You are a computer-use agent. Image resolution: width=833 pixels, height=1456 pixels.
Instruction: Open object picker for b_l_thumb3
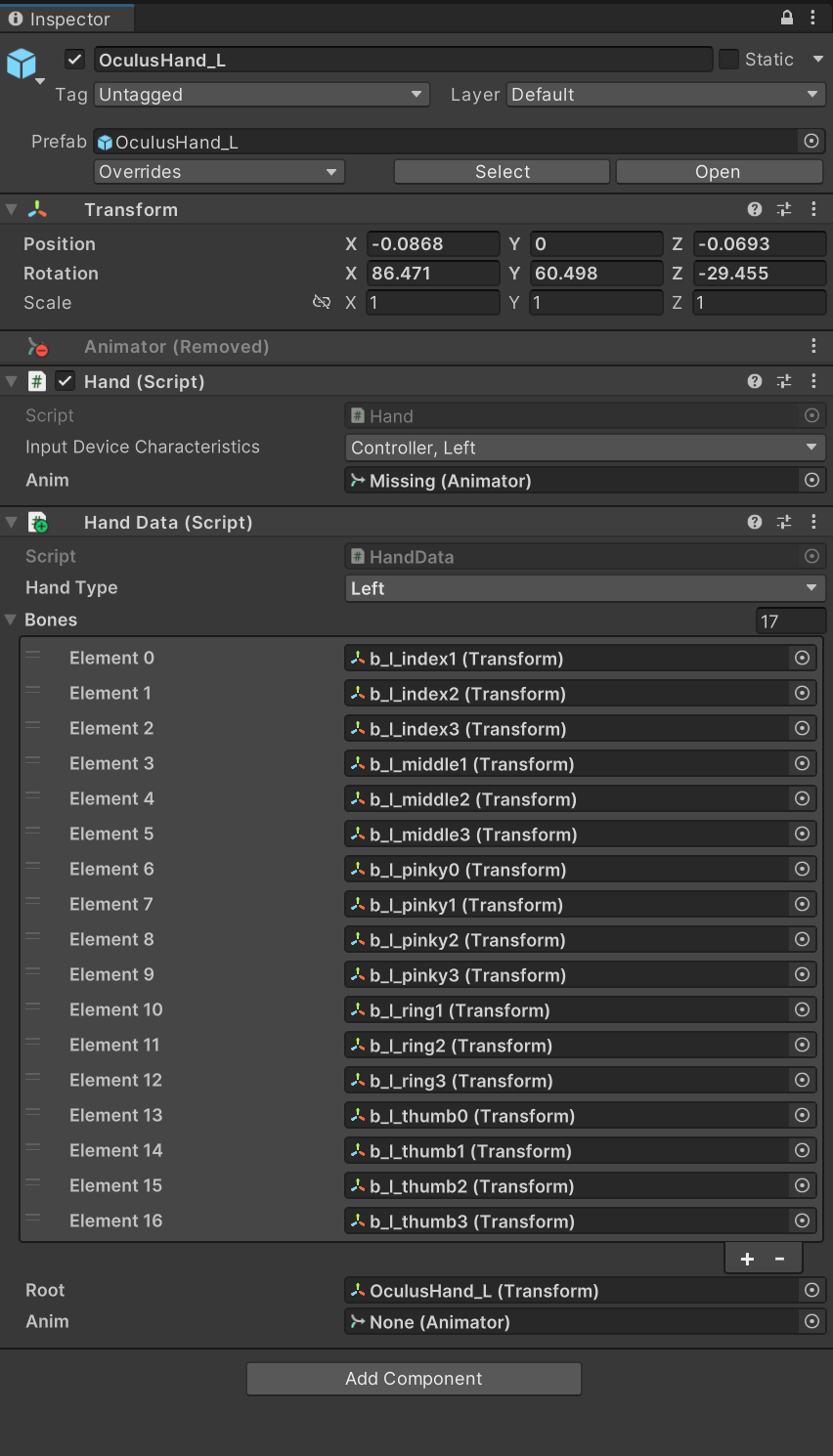[802, 1220]
